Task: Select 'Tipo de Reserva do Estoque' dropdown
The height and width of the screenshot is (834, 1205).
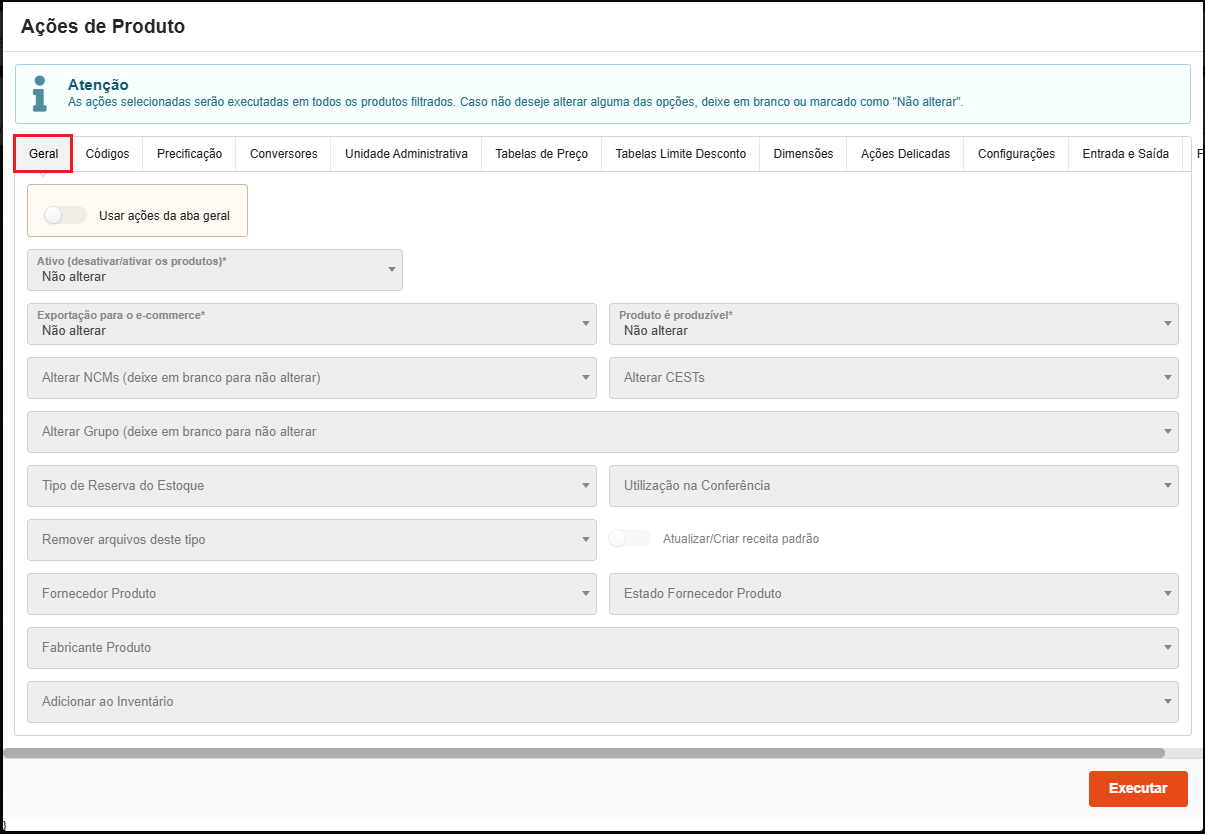Action: 311,486
